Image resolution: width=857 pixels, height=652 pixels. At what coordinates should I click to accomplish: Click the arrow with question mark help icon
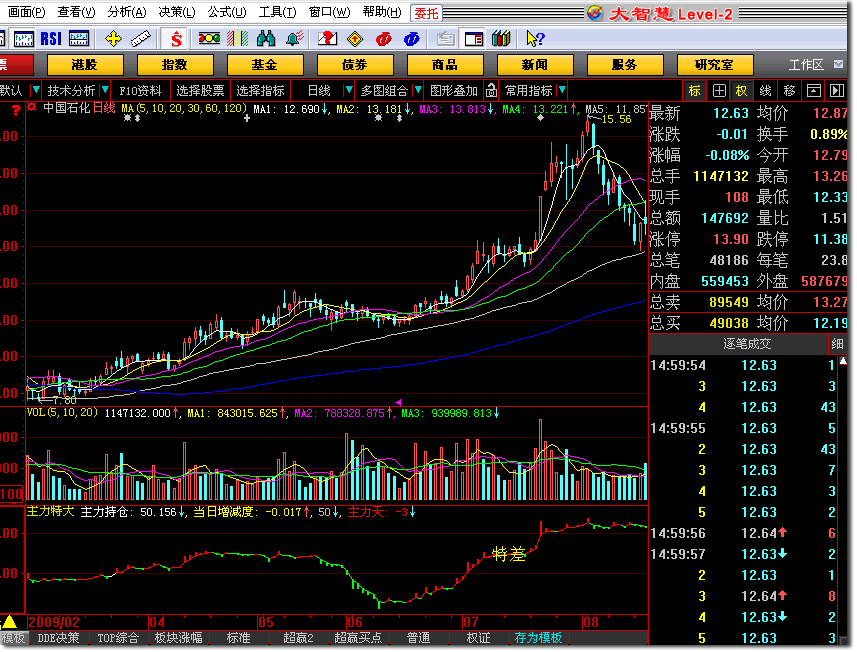(535, 39)
